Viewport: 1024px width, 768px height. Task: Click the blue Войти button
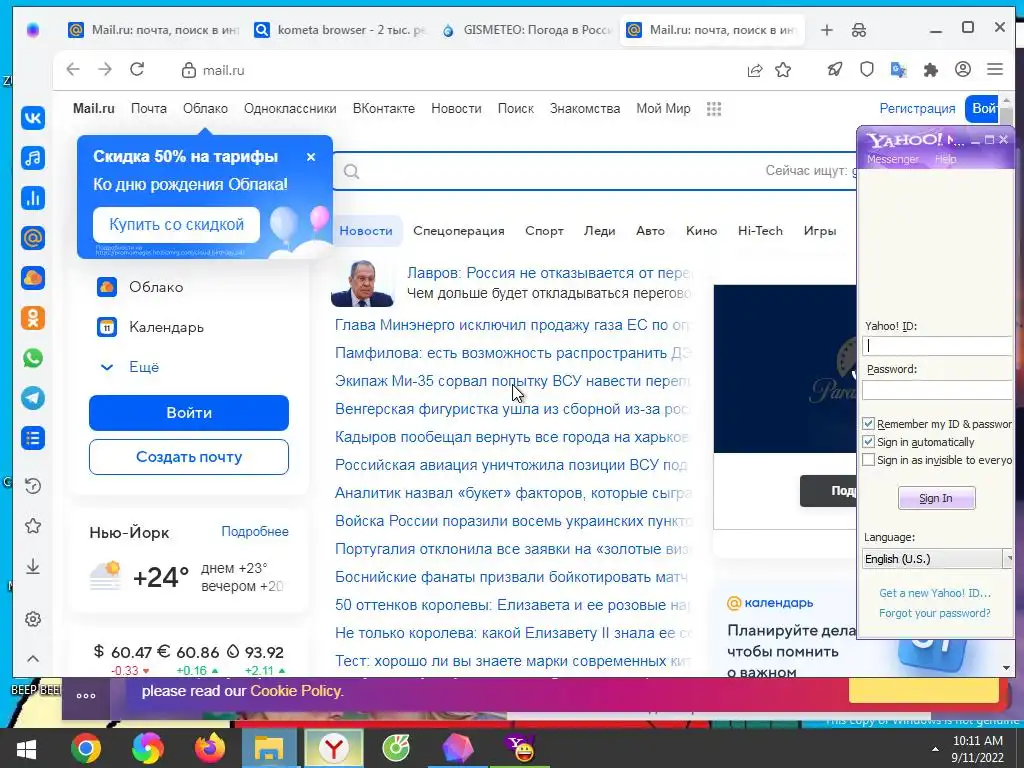coord(189,413)
